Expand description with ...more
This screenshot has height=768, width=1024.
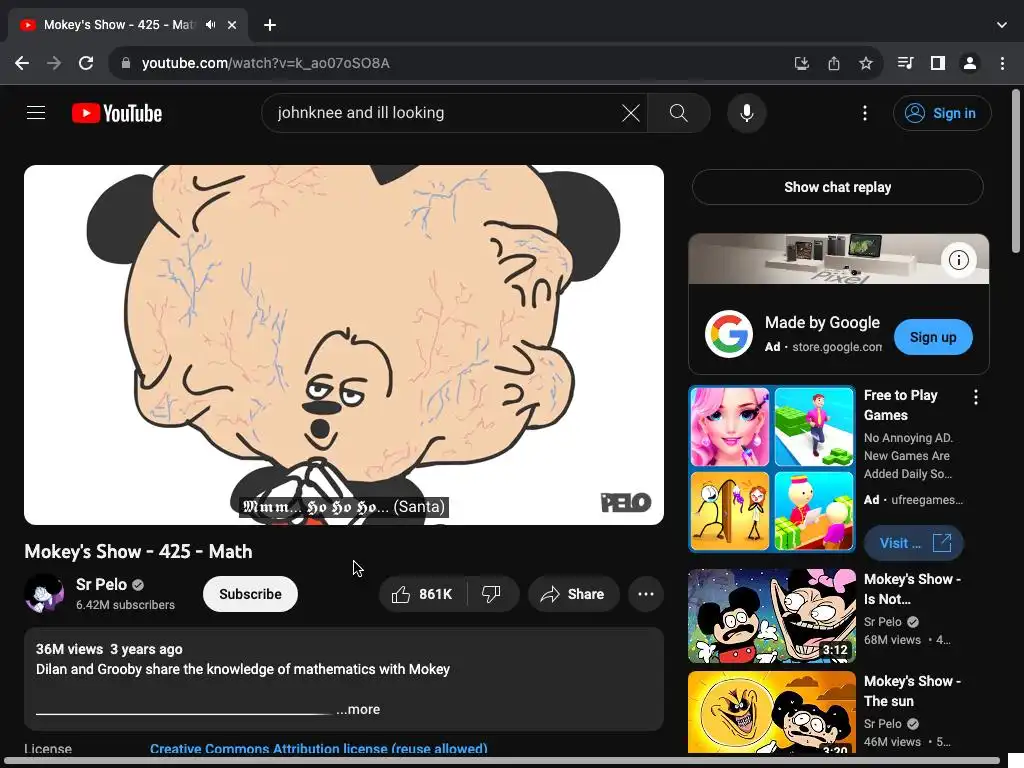(x=358, y=709)
